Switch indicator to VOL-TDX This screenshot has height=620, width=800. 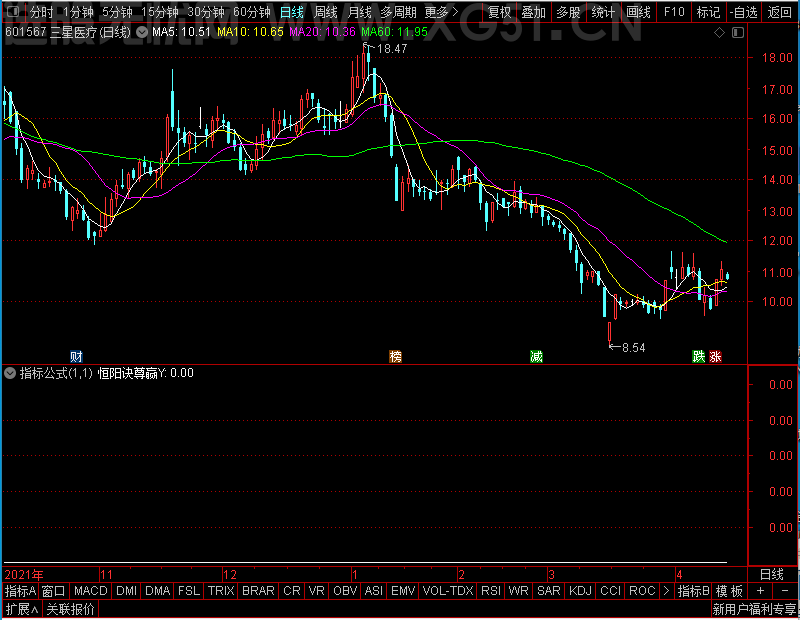pyautogui.click(x=448, y=591)
